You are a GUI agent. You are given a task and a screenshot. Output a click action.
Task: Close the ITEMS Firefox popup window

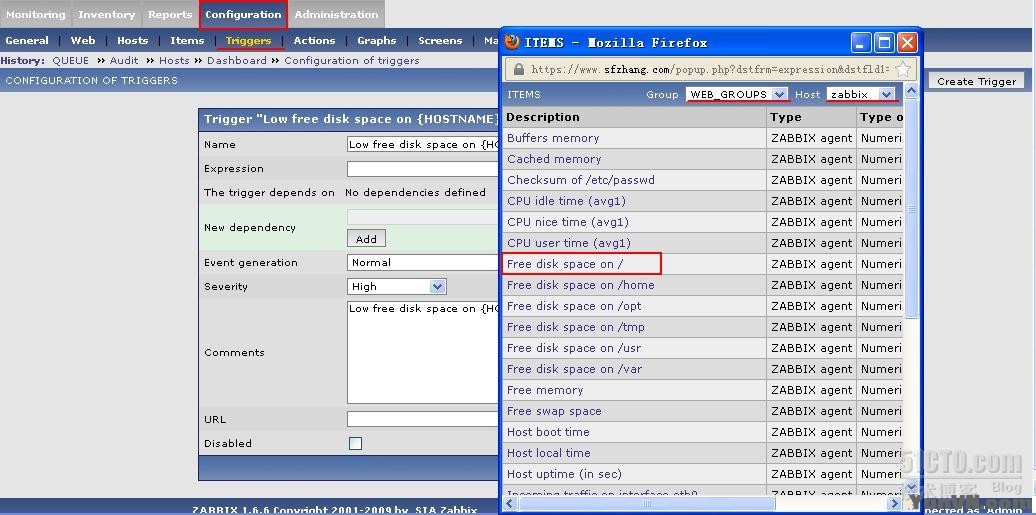point(906,43)
